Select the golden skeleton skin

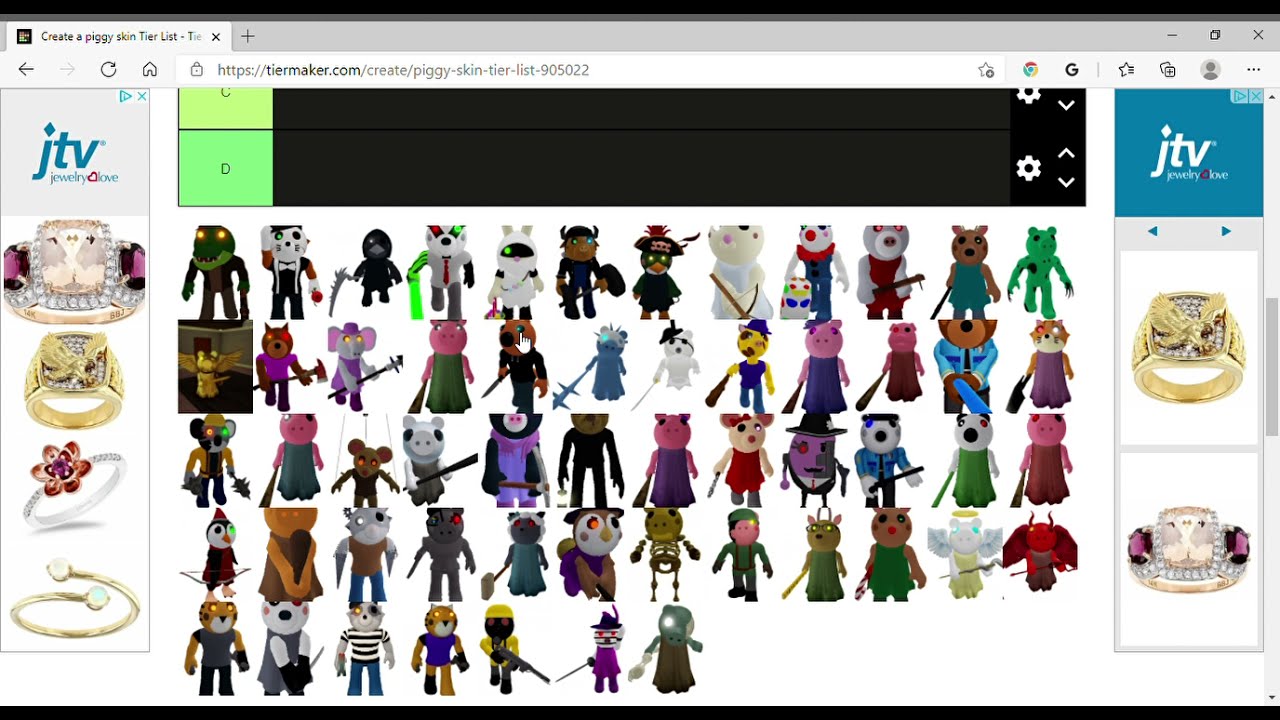click(x=665, y=554)
